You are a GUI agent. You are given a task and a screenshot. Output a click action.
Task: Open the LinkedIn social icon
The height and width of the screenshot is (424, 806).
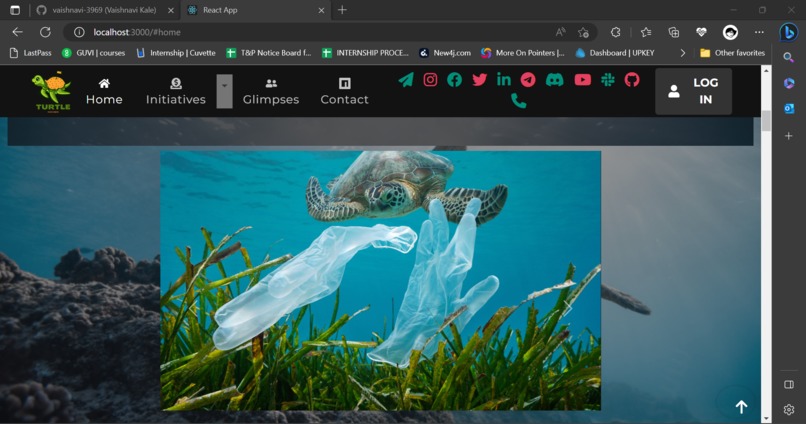tap(504, 79)
